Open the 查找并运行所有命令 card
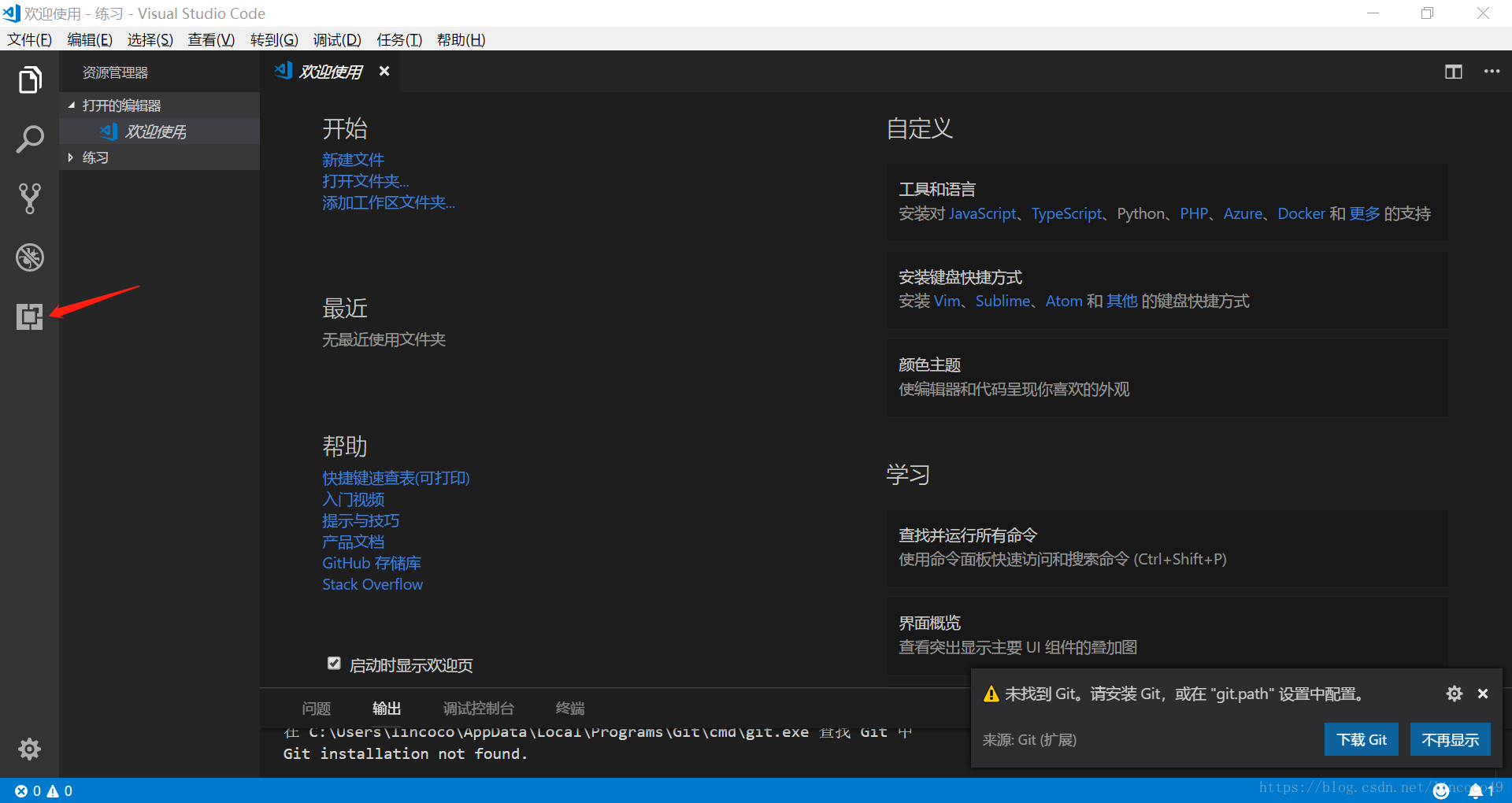 [x=1167, y=548]
